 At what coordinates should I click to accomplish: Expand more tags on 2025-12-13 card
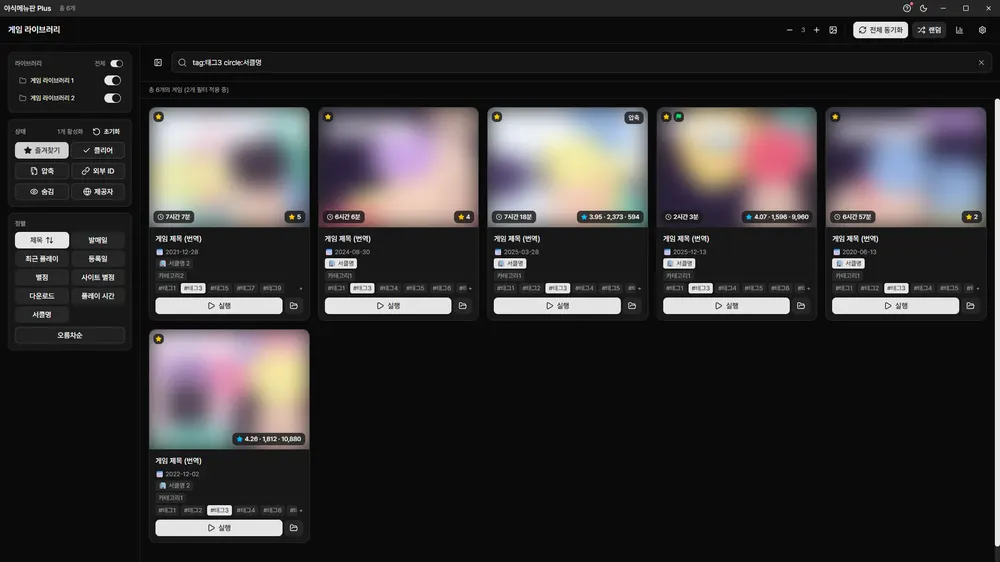click(x=808, y=288)
